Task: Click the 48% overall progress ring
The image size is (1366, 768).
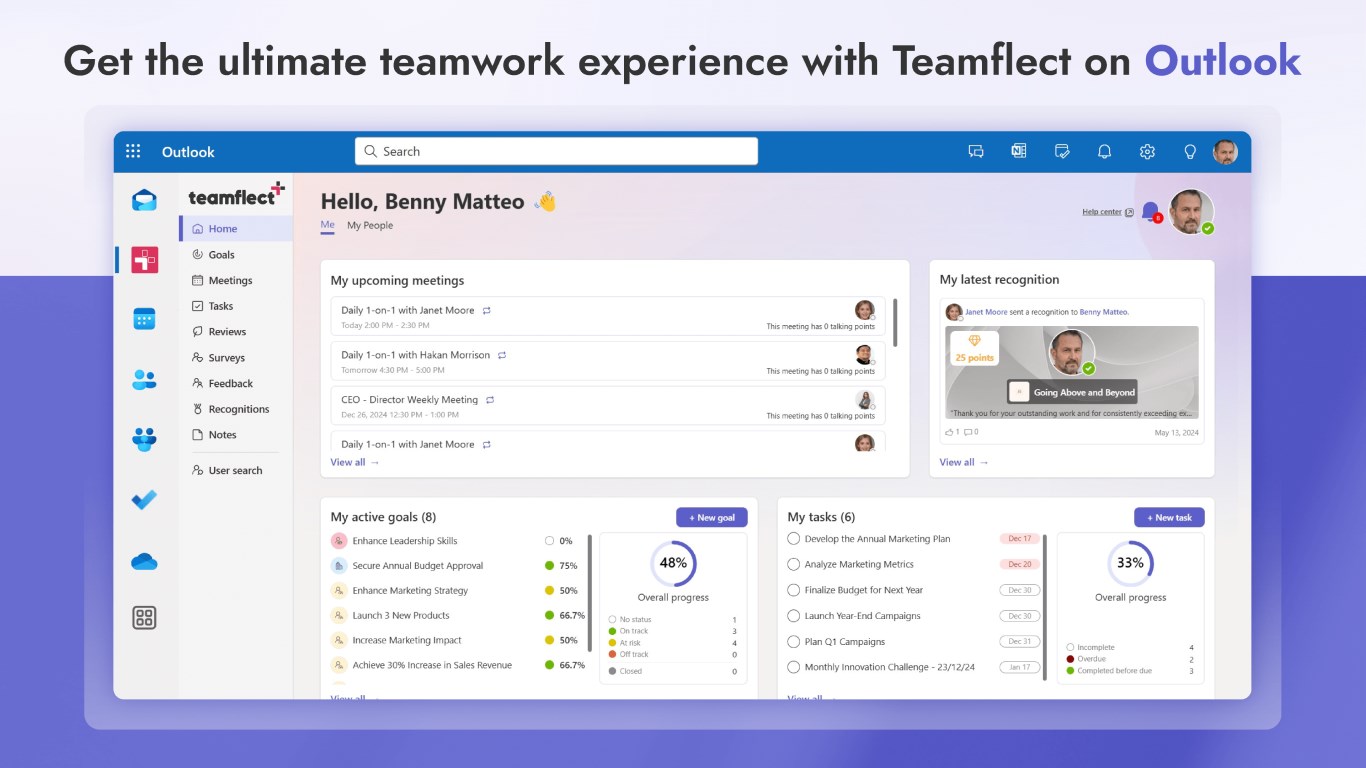Action: click(x=673, y=564)
